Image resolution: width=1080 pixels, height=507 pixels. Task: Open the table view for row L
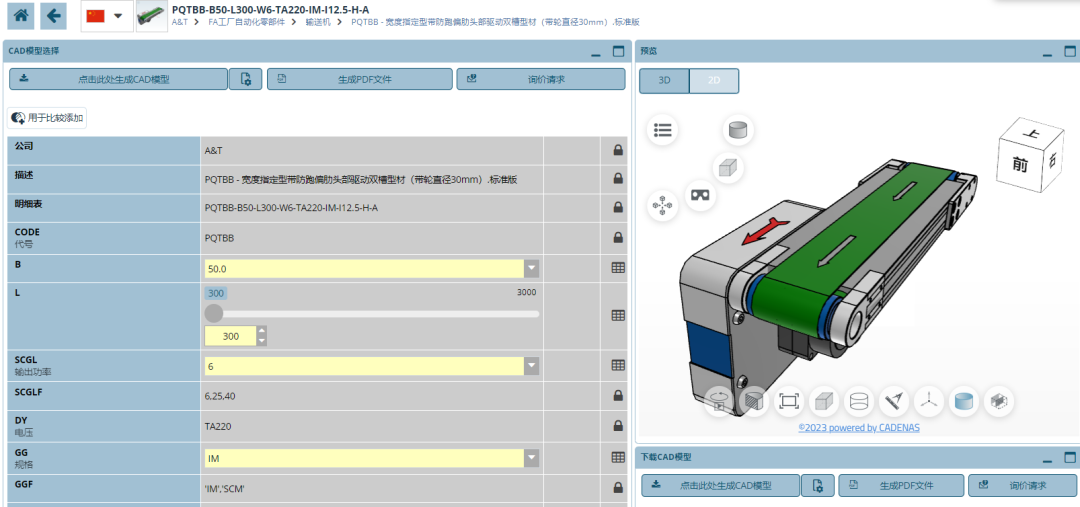pos(618,315)
